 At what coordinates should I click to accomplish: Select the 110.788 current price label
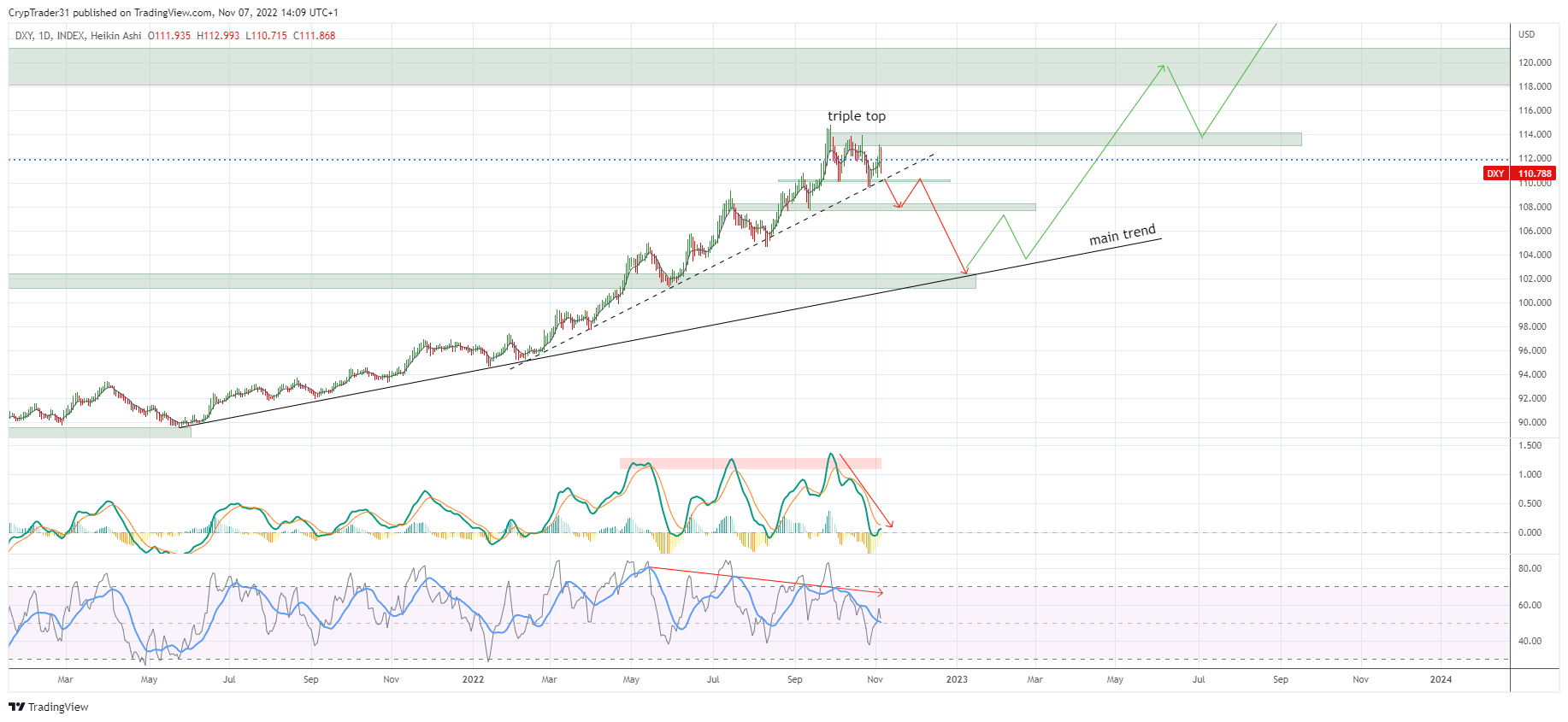1535,173
